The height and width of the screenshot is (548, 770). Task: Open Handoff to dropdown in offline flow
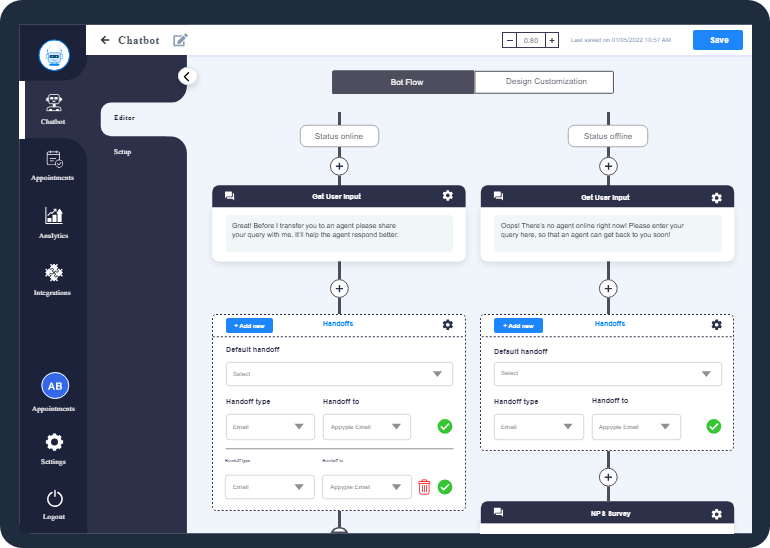pyautogui.click(x=636, y=427)
